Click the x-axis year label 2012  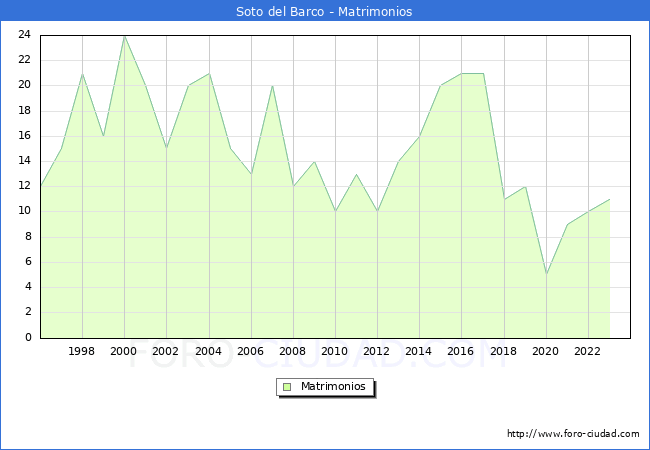tap(376, 351)
